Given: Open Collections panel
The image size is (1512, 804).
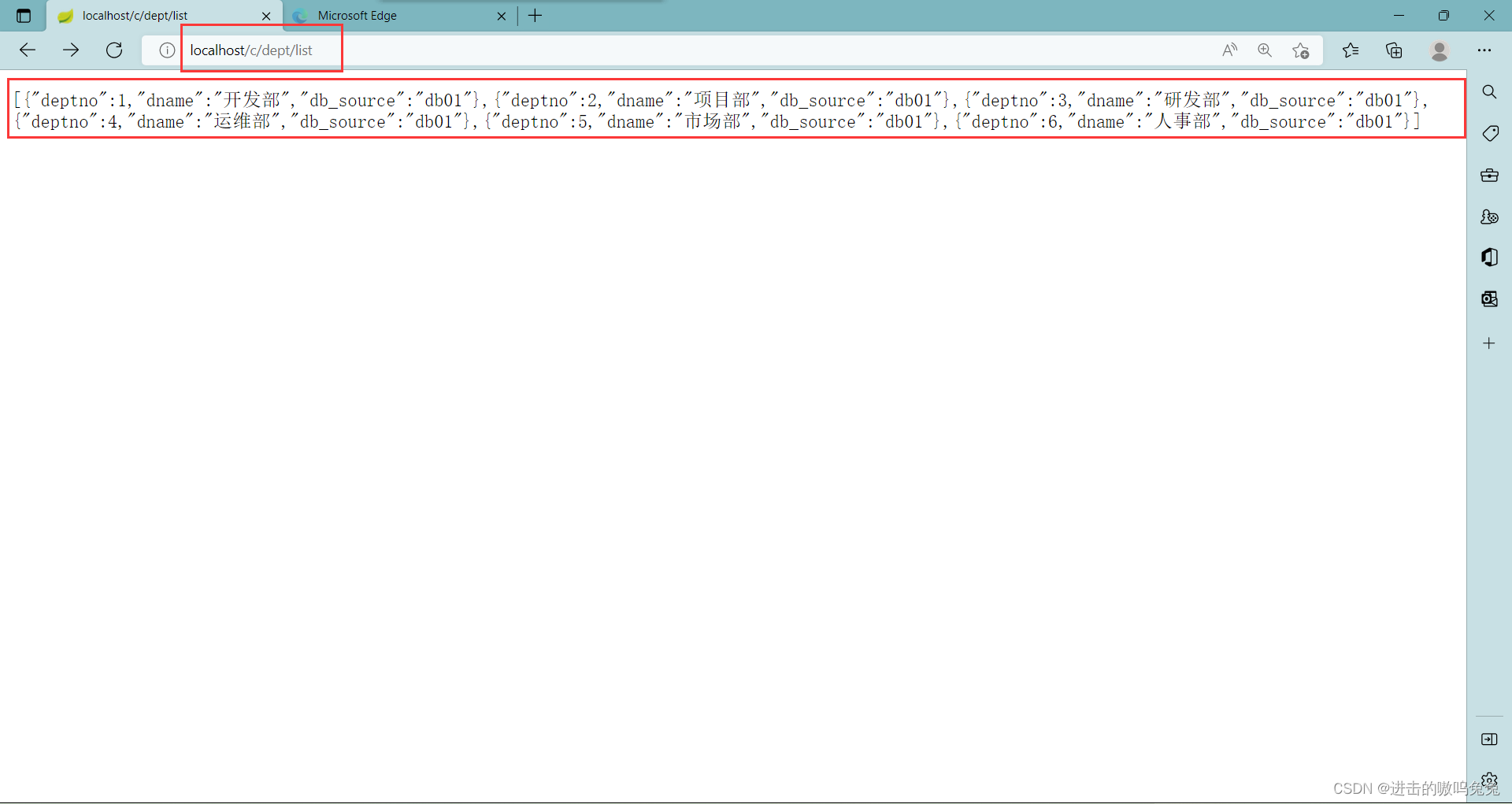Looking at the screenshot, I should click(1394, 50).
